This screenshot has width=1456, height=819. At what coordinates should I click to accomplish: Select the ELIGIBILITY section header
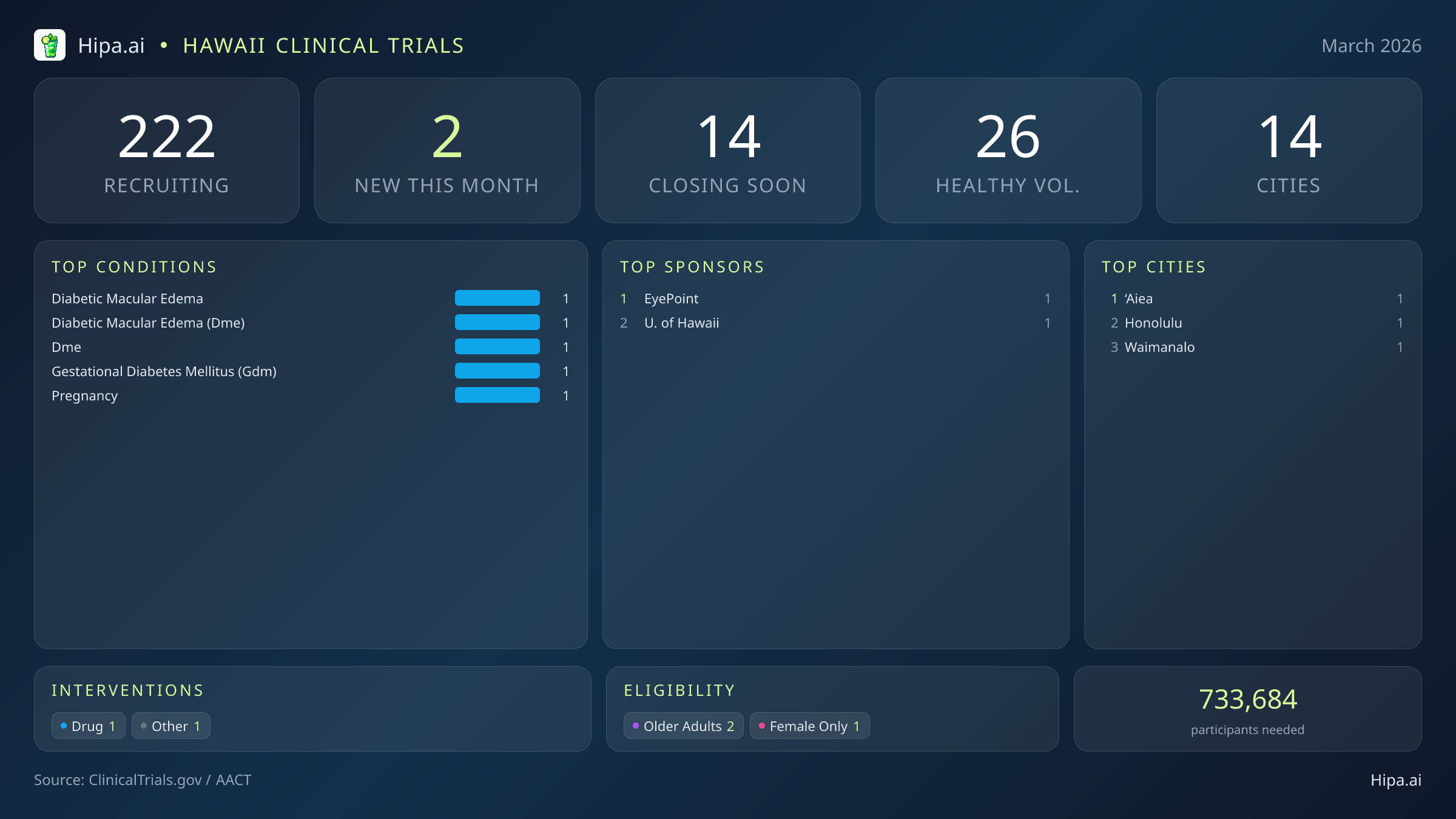(x=679, y=690)
